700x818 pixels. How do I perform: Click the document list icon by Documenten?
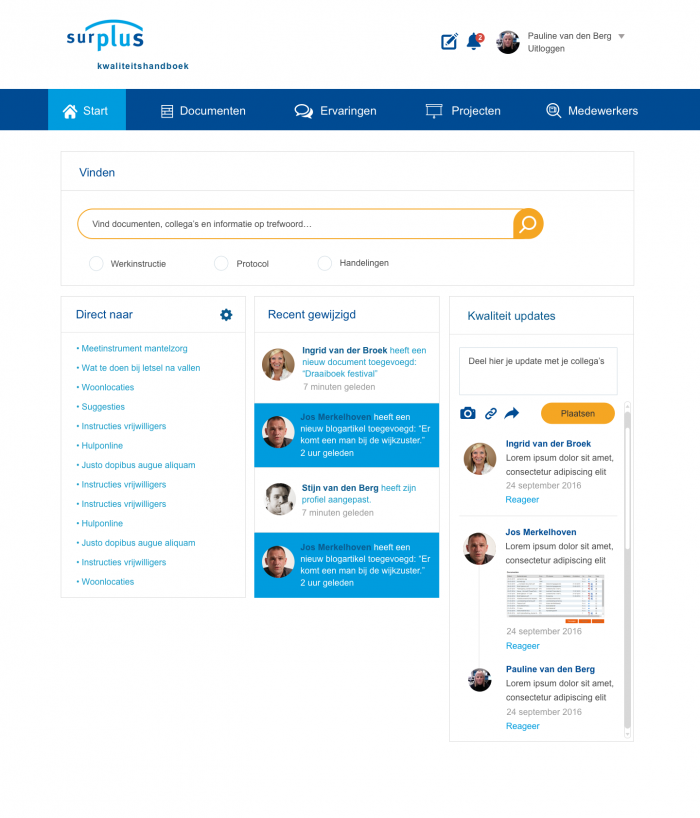[x=167, y=111]
